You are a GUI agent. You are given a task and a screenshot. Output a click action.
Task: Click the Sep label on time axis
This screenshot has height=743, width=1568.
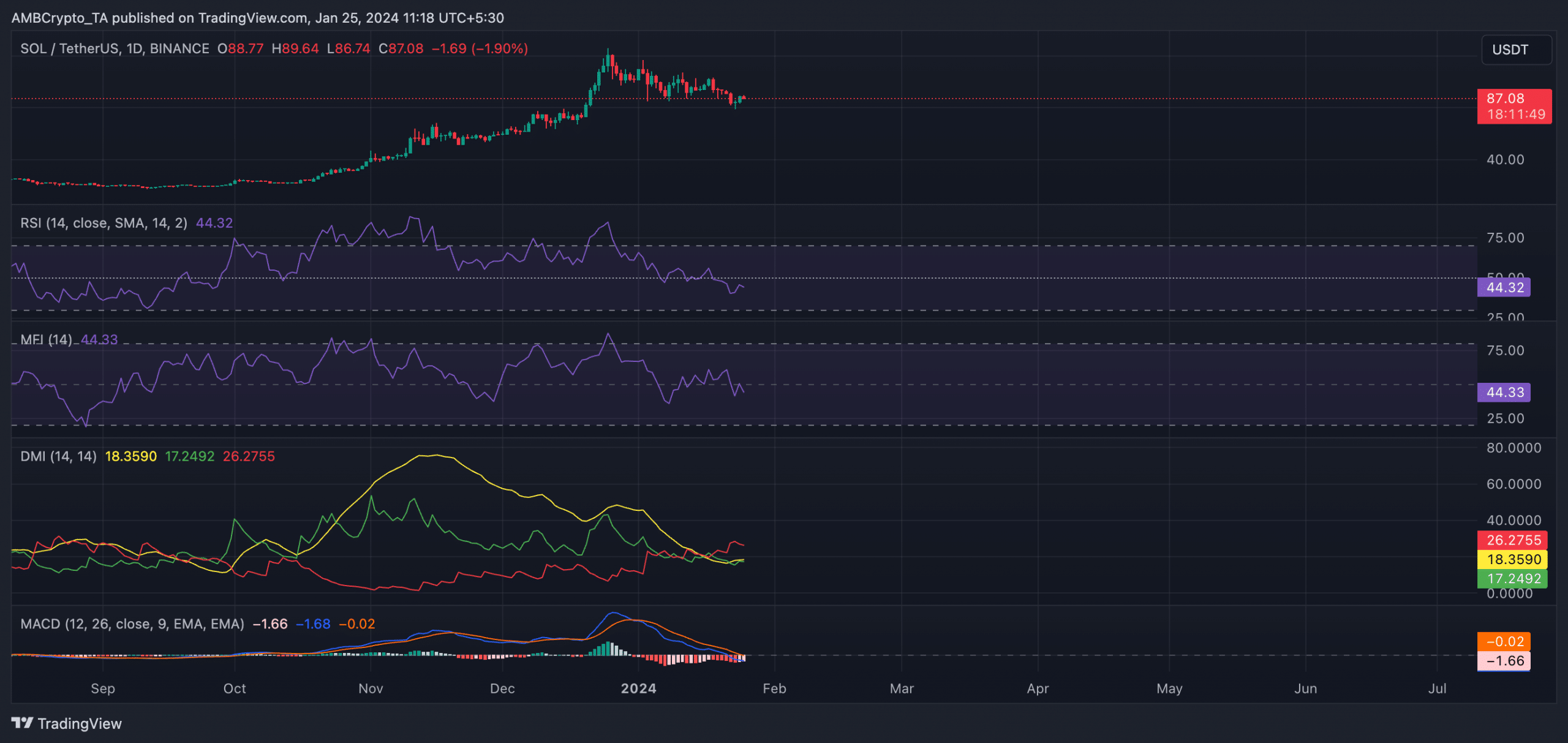[x=103, y=688]
